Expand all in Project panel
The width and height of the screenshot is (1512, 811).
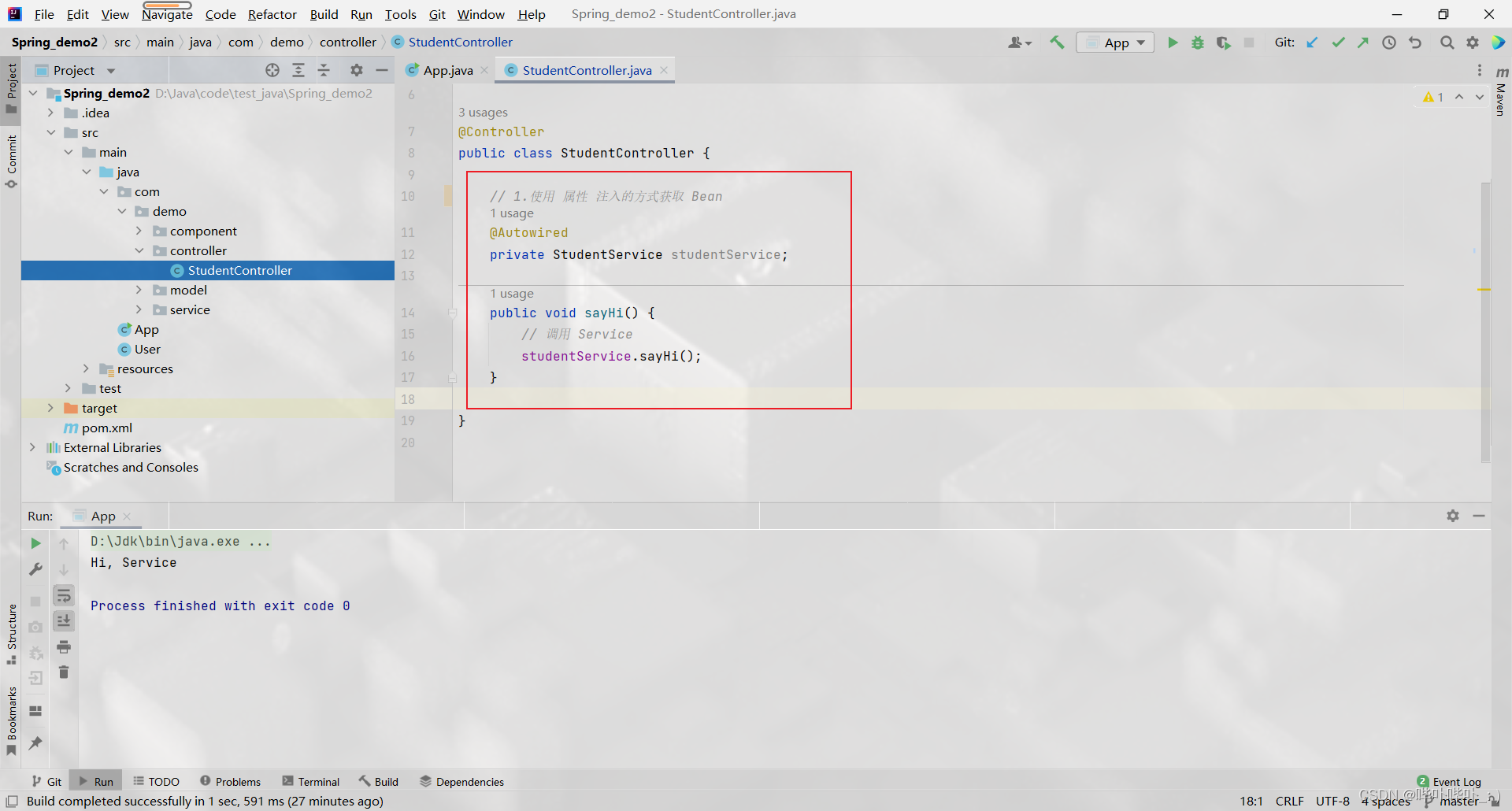click(x=298, y=70)
